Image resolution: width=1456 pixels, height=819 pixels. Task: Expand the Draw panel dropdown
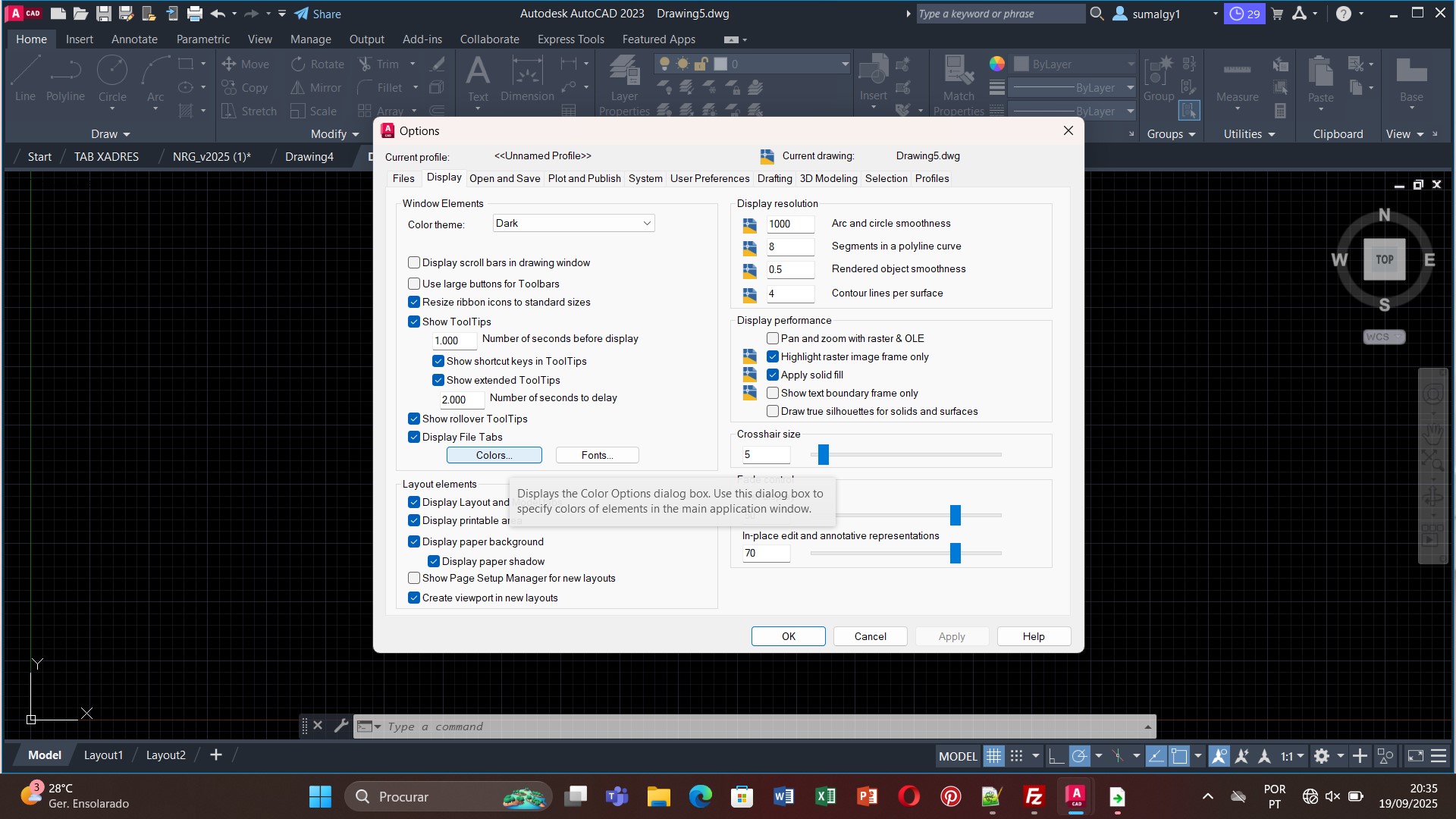click(x=111, y=134)
